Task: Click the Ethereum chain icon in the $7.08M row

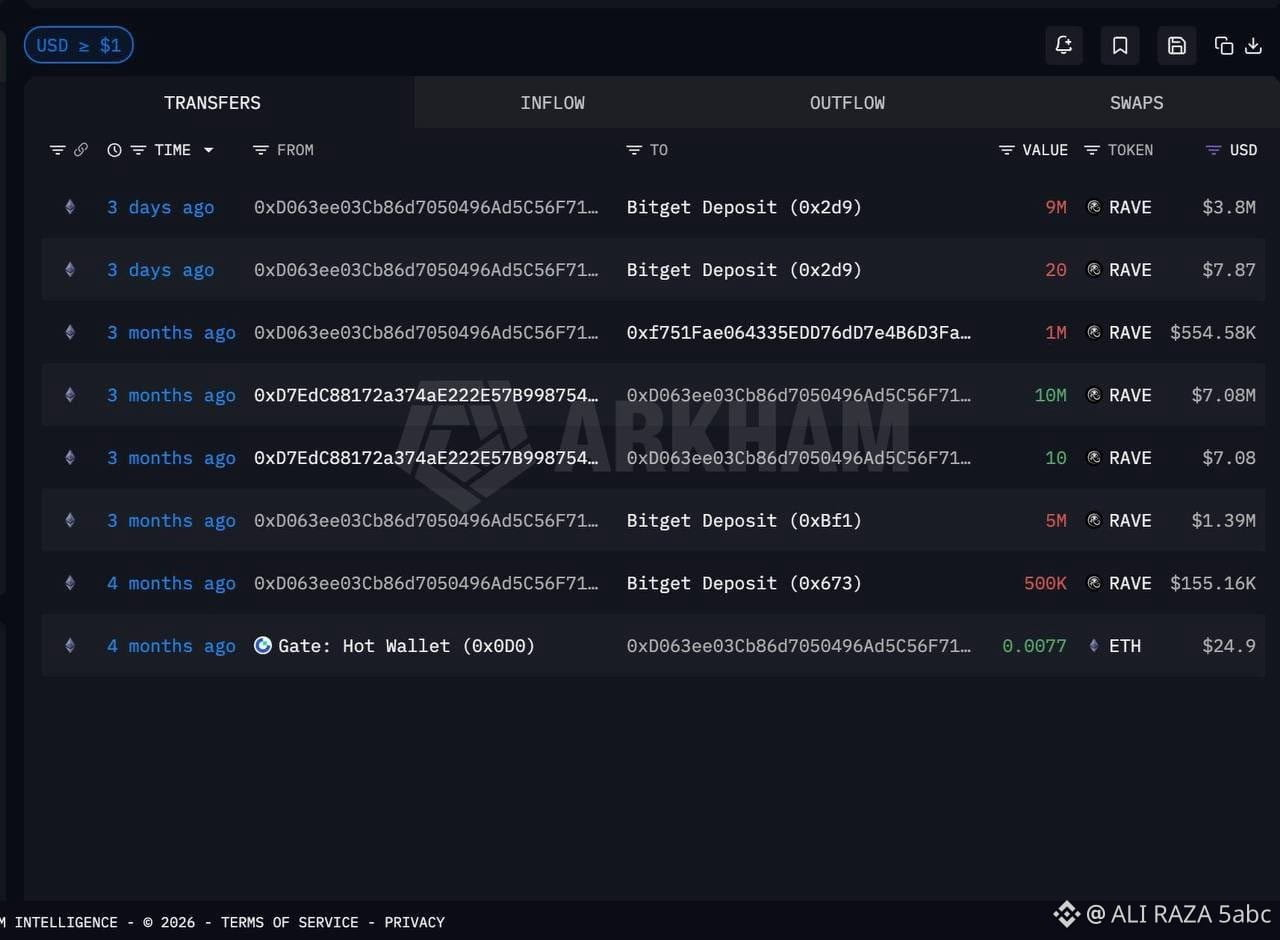Action: pos(70,395)
